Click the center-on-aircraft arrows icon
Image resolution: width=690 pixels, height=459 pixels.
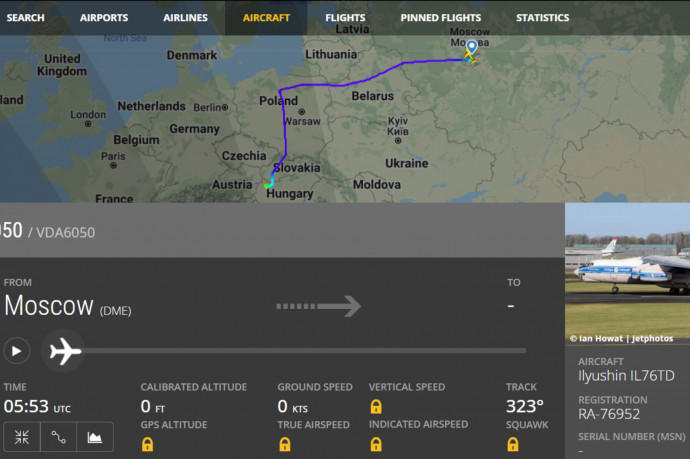point(22,437)
